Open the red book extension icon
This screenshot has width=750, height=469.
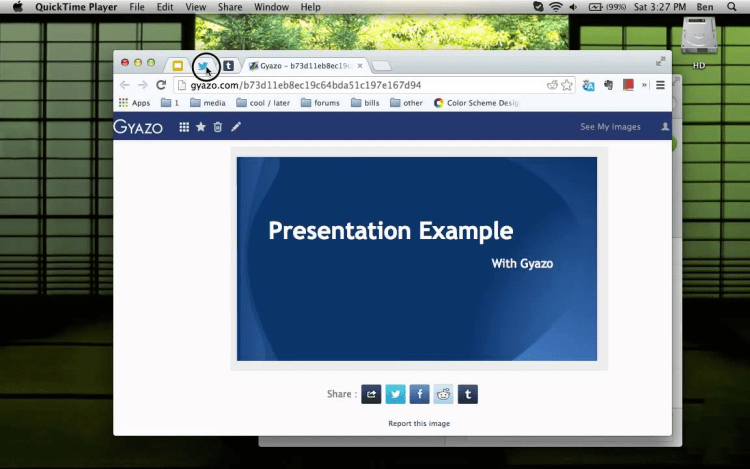click(x=628, y=85)
